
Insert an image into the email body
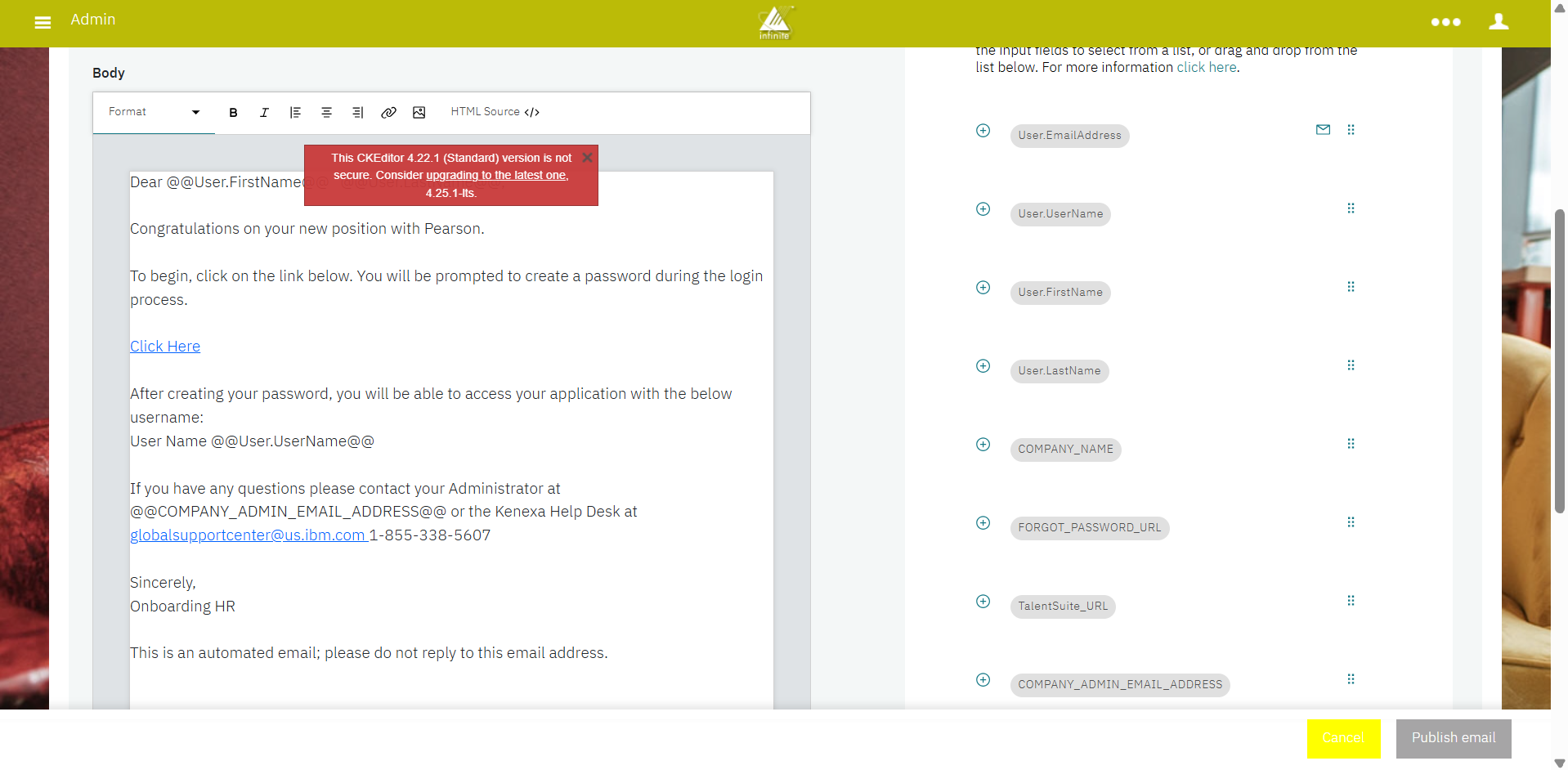(419, 113)
